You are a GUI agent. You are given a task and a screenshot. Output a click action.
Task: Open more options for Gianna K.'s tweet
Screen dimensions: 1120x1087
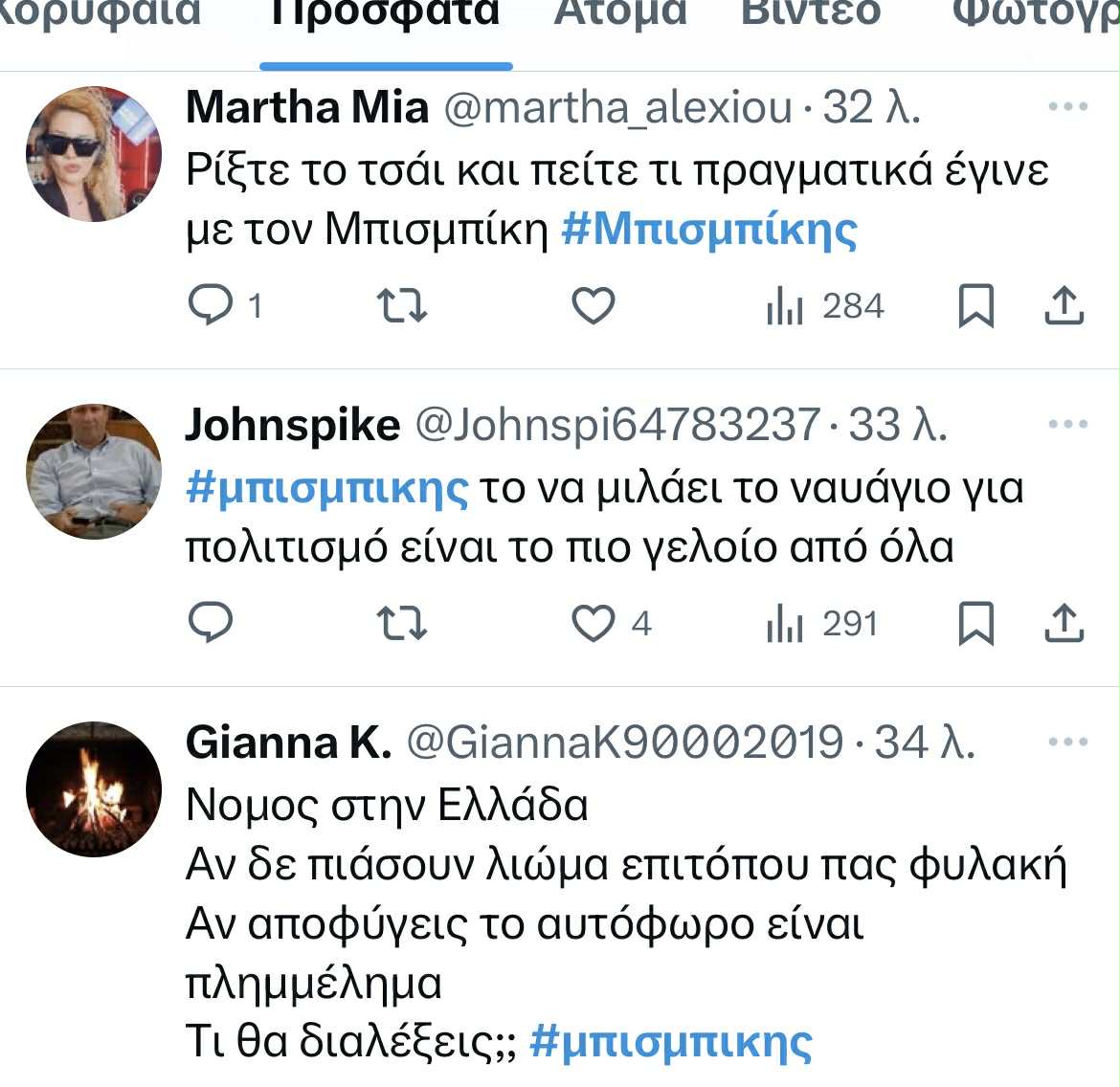click(1068, 742)
